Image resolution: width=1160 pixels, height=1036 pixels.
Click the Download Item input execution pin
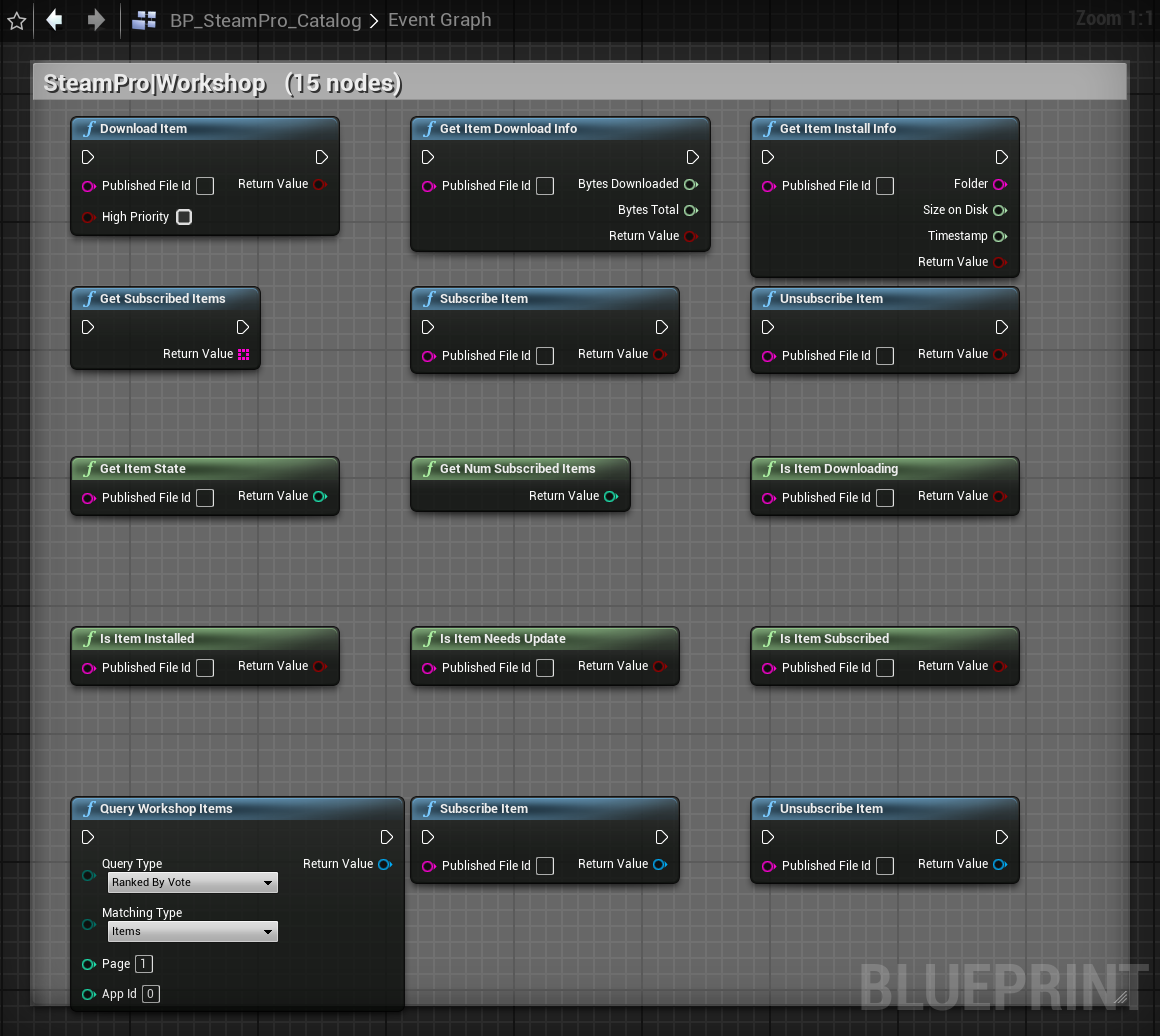(88, 157)
